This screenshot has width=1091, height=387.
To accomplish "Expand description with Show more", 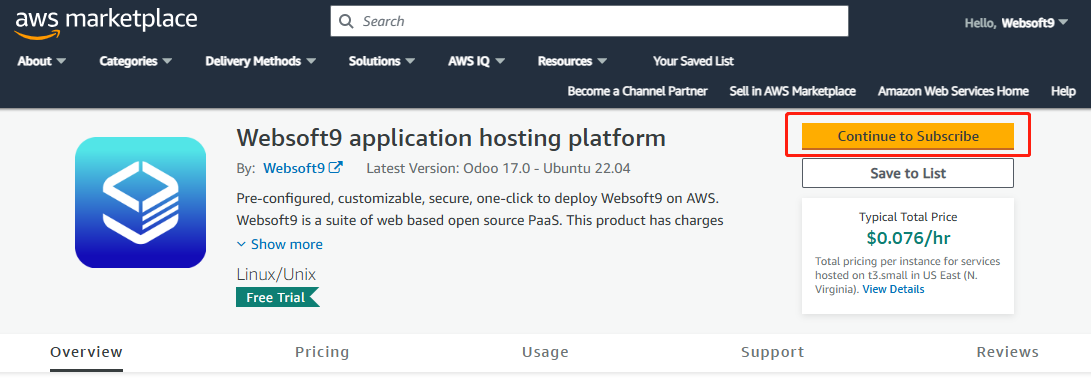I will pyautogui.click(x=280, y=244).
